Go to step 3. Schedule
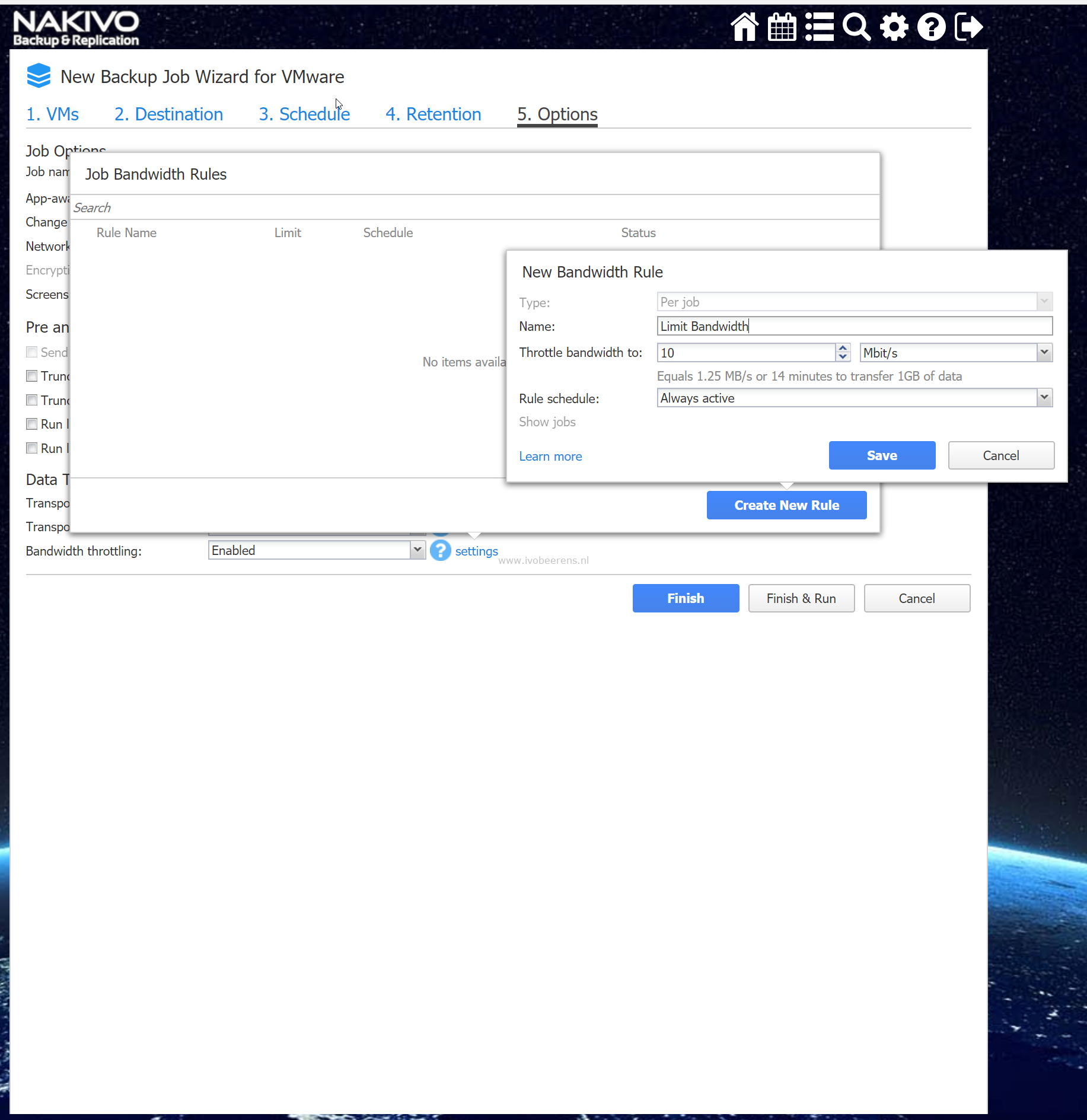This screenshot has width=1087, height=1120. click(x=304, y=114)
